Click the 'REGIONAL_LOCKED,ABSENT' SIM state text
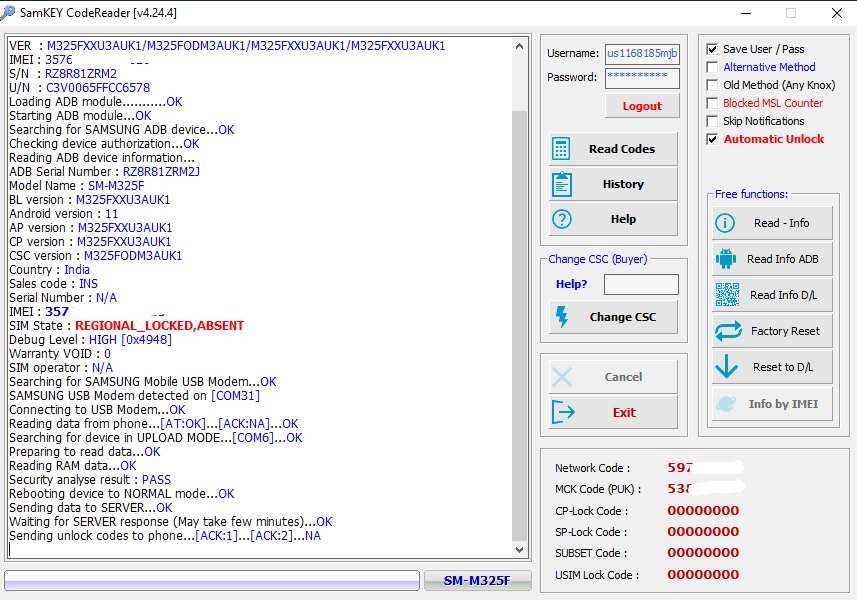 tap(160, 326)
